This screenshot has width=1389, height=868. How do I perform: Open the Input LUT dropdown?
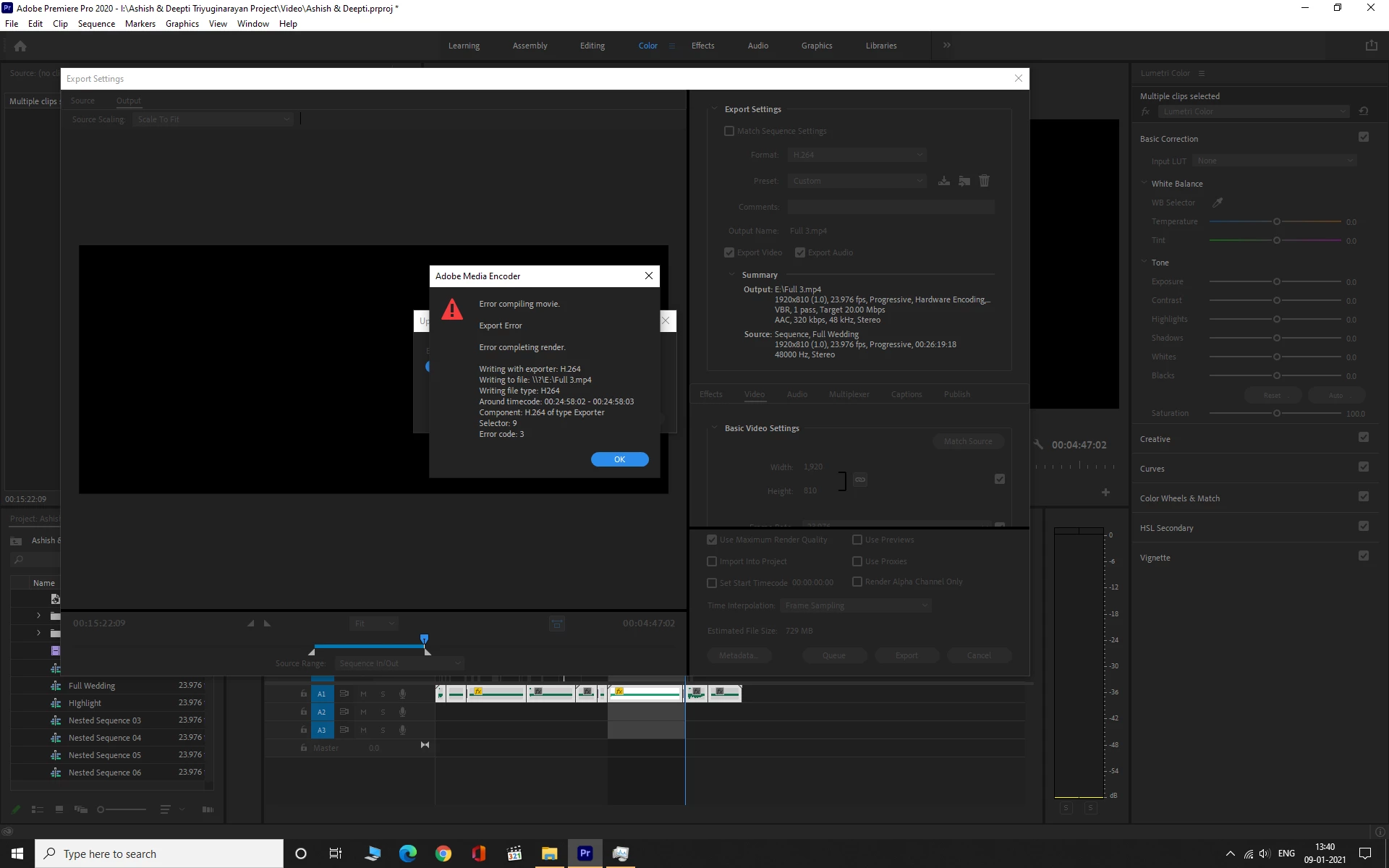coord(1275,161)
